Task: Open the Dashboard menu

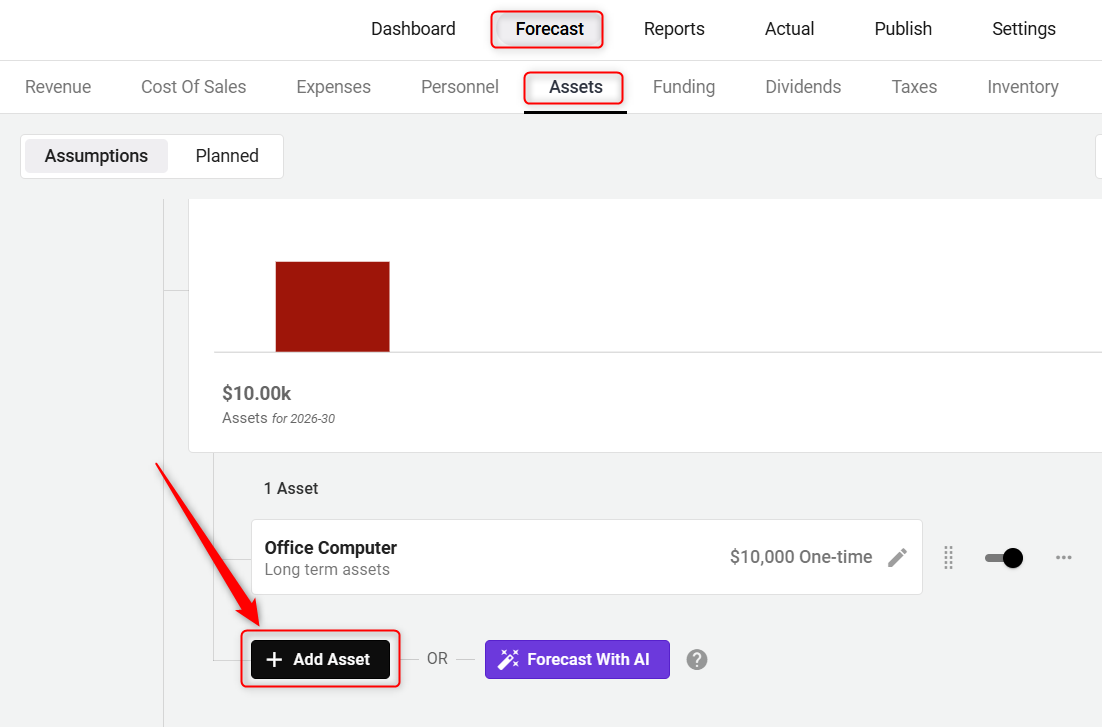Action: 413,29
